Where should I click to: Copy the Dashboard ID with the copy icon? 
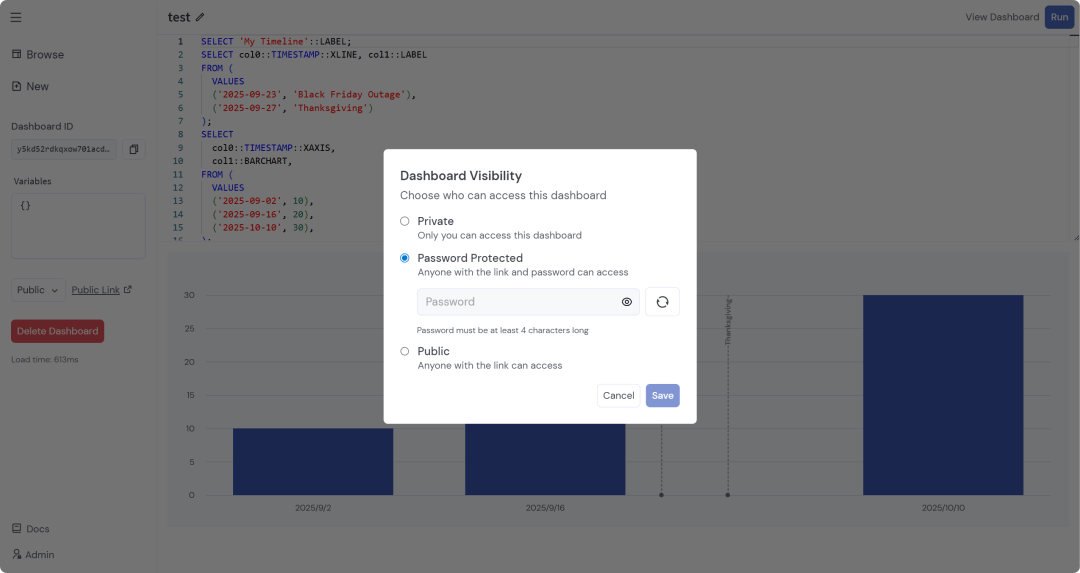134,149
